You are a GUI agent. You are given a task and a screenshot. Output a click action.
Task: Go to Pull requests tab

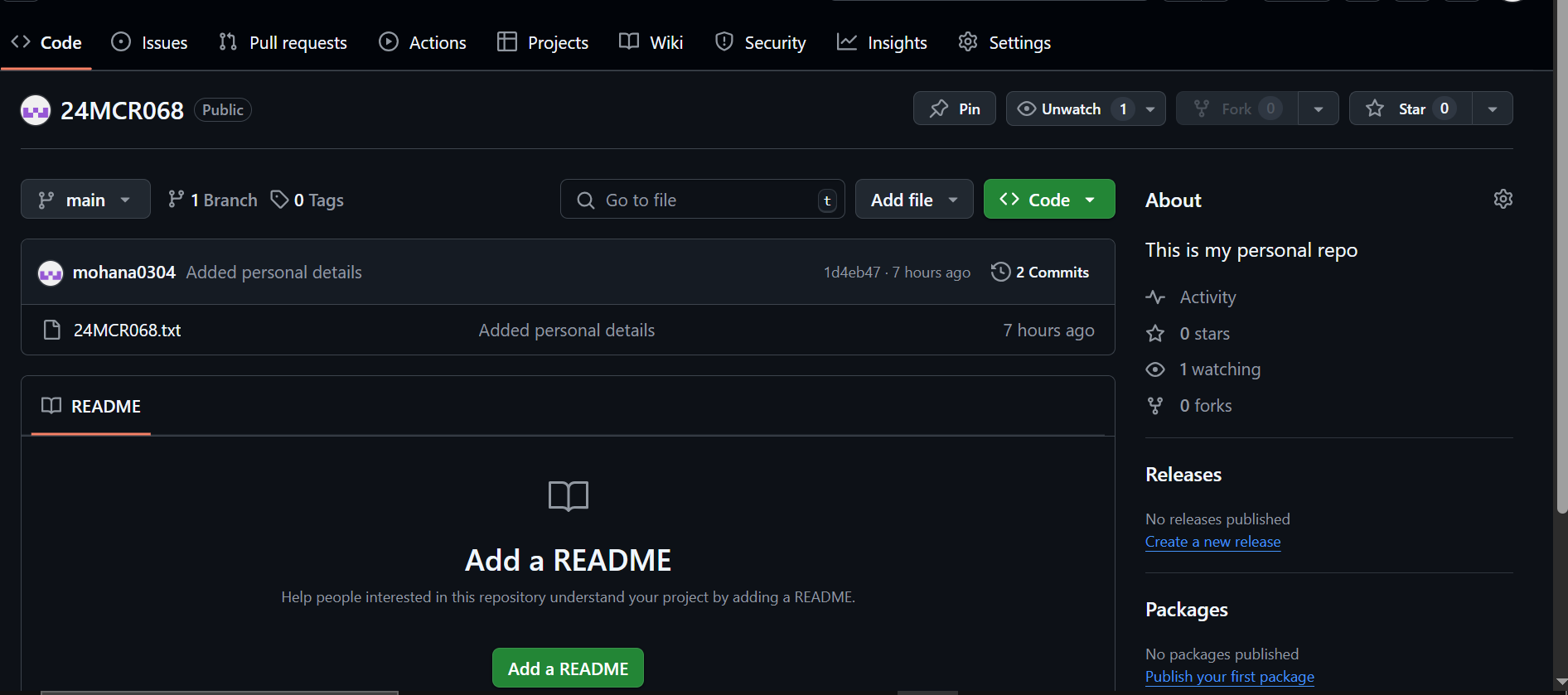(x=283, y=42)
